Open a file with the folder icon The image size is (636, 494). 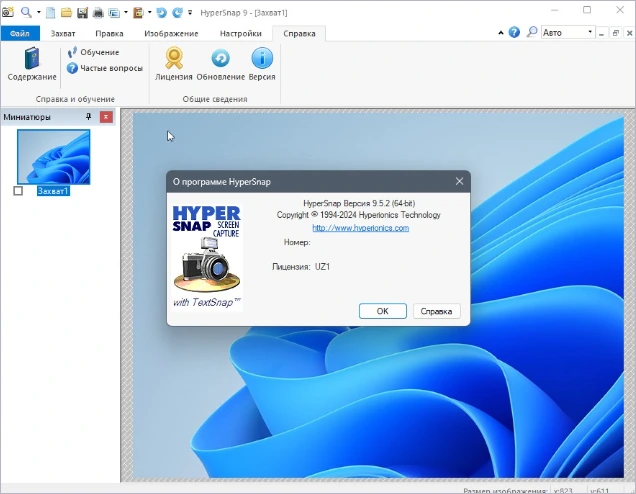[x=66, y=13]
